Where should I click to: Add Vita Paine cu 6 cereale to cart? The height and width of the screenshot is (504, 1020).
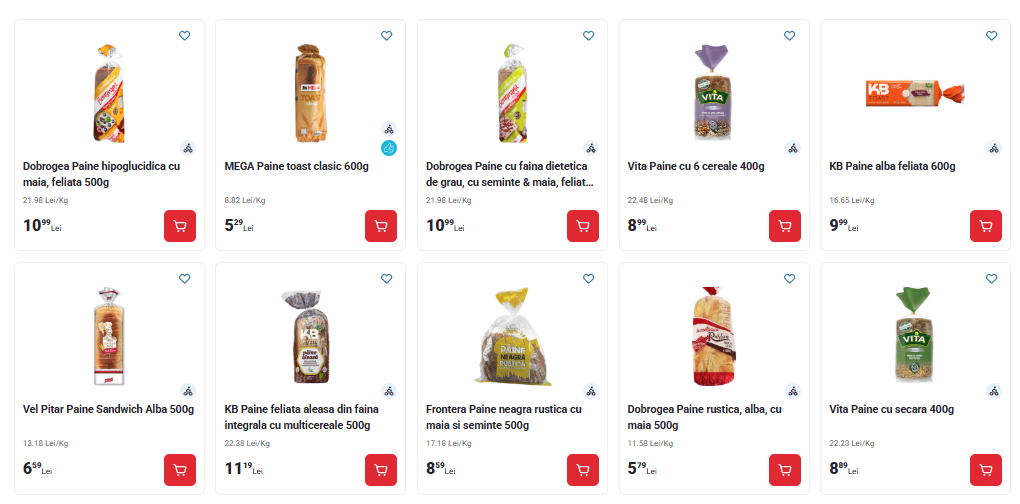(x=785, y=226)
